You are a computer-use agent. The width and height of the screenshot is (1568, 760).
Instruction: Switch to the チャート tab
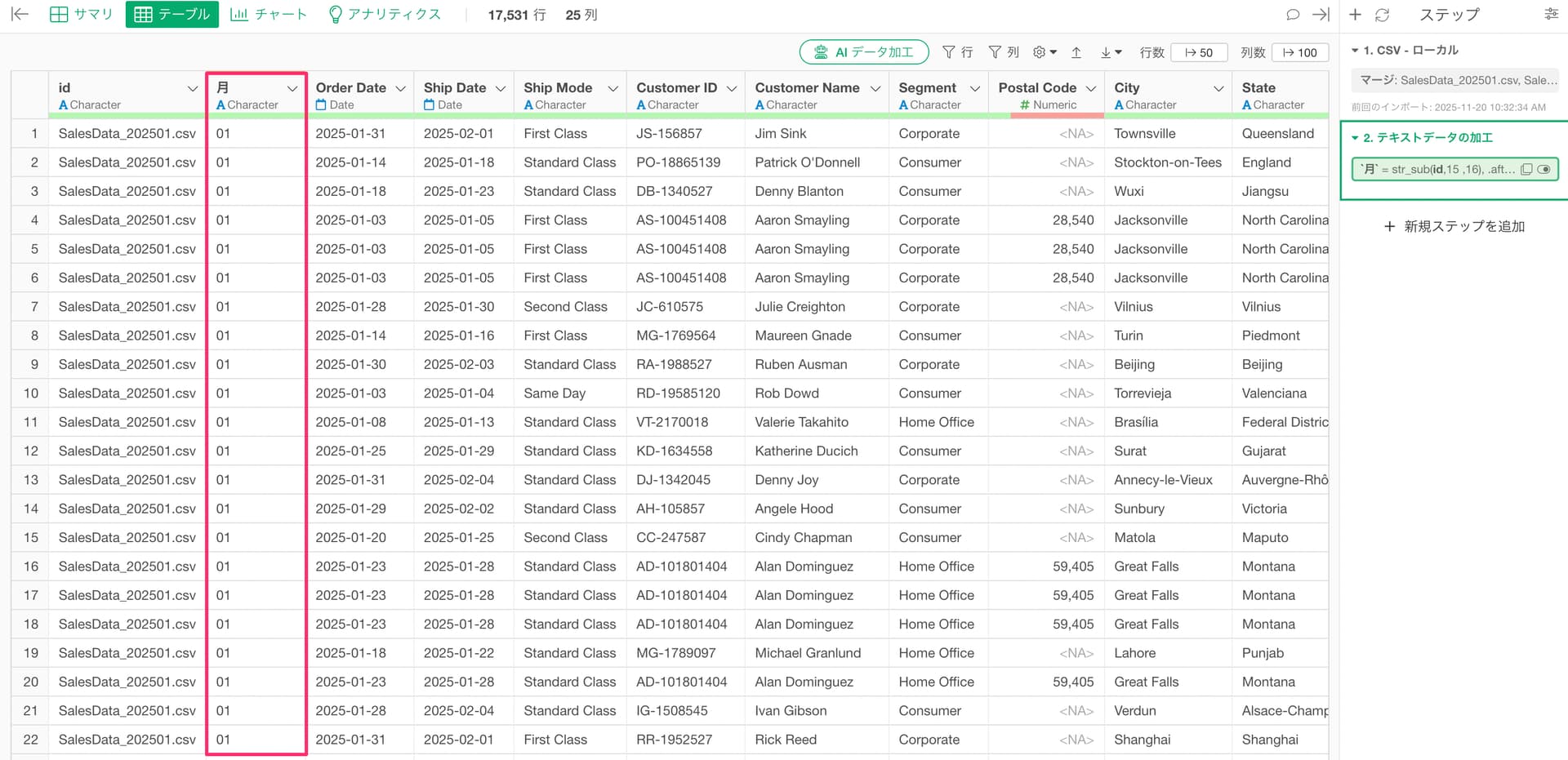click(x=269, y=15)
